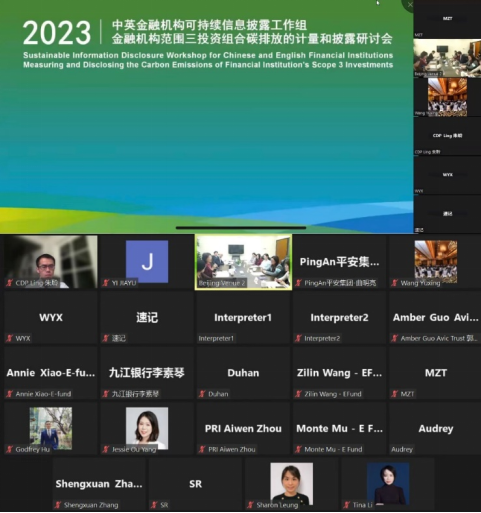
Task: Select the Shengxuan Zha... participant tile
Action: click(99, 484)
